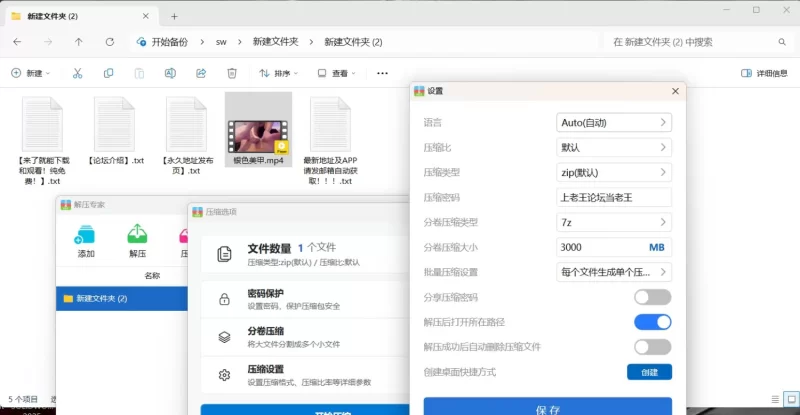The width and height of the screenshot is (800, 415).
Task: Close the 新建文件夹 (2) tab
Action: coord(145,16)
